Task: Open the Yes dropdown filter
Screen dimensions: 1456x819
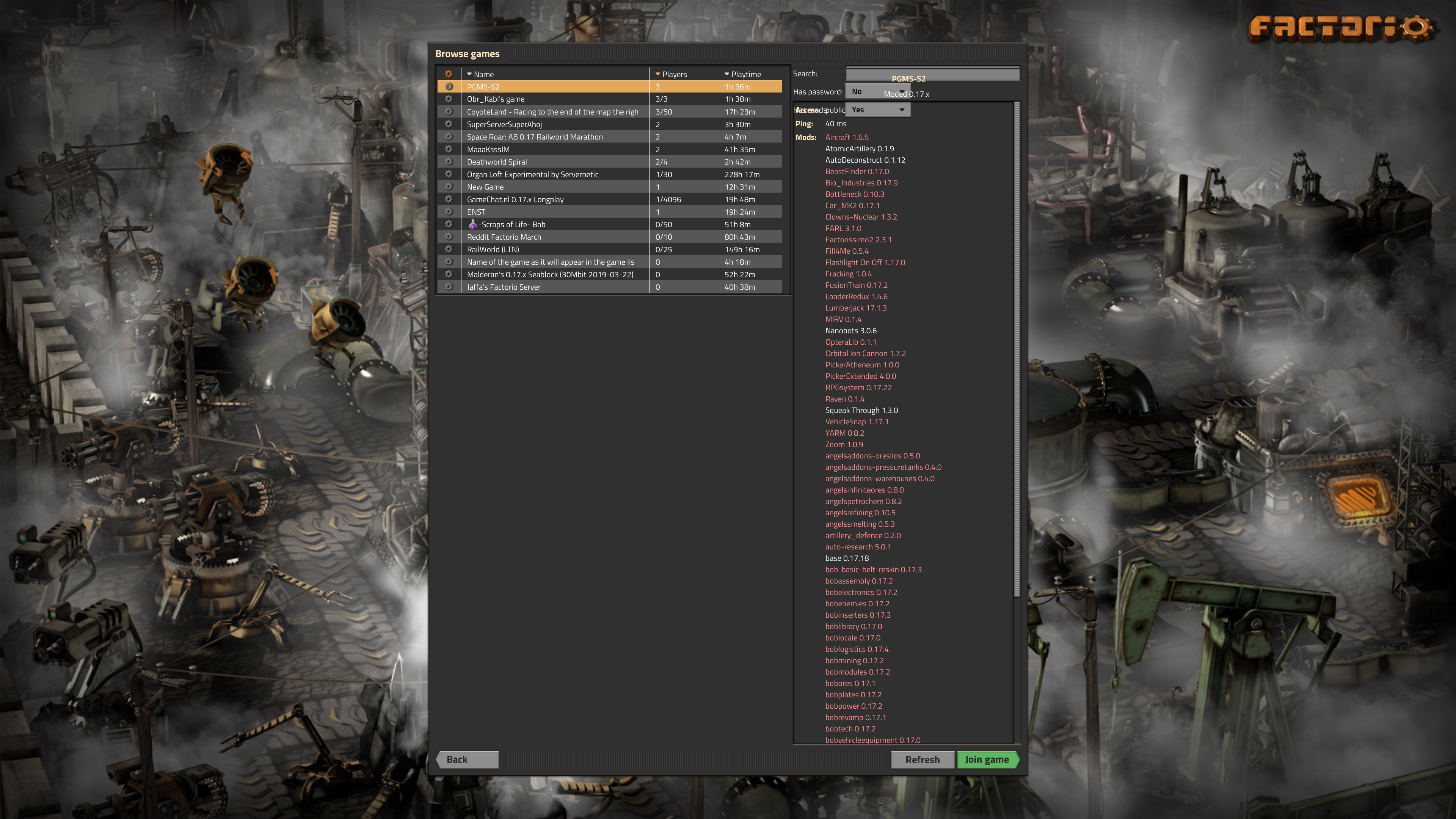Action: click(x=879, y=110)
